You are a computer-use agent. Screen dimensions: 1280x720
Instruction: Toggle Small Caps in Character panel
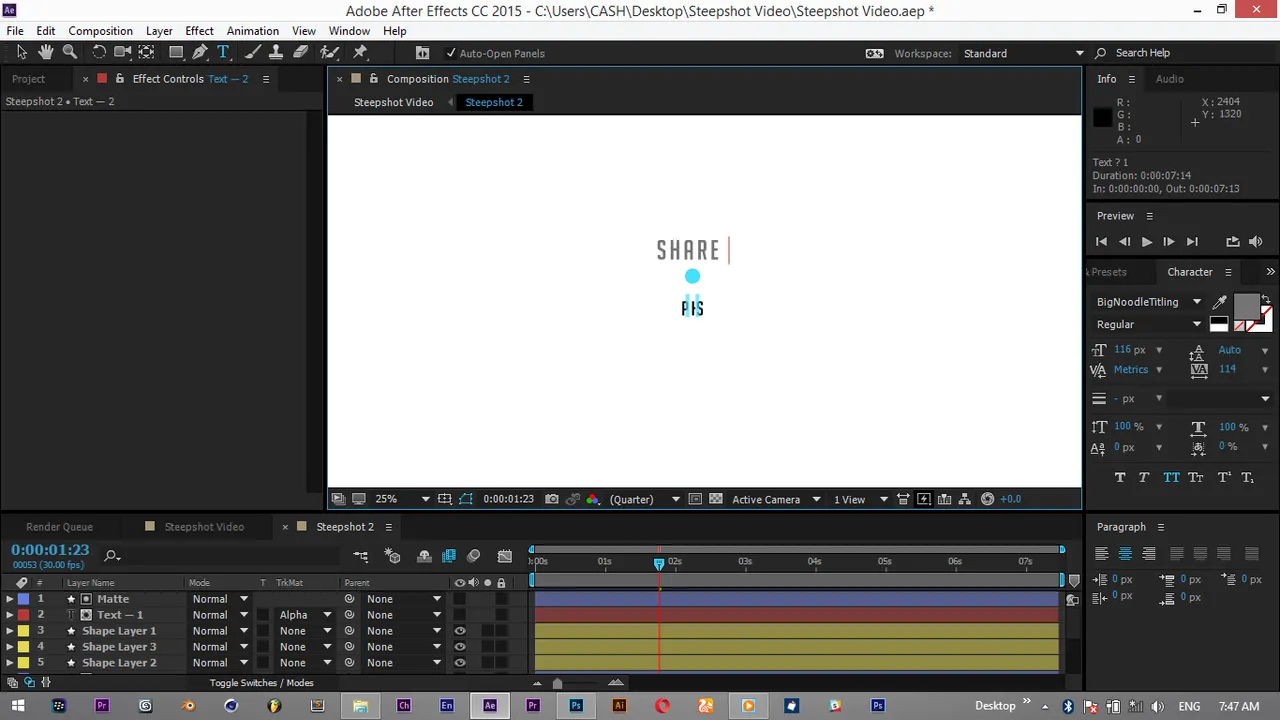click(x=1196, y=478)
